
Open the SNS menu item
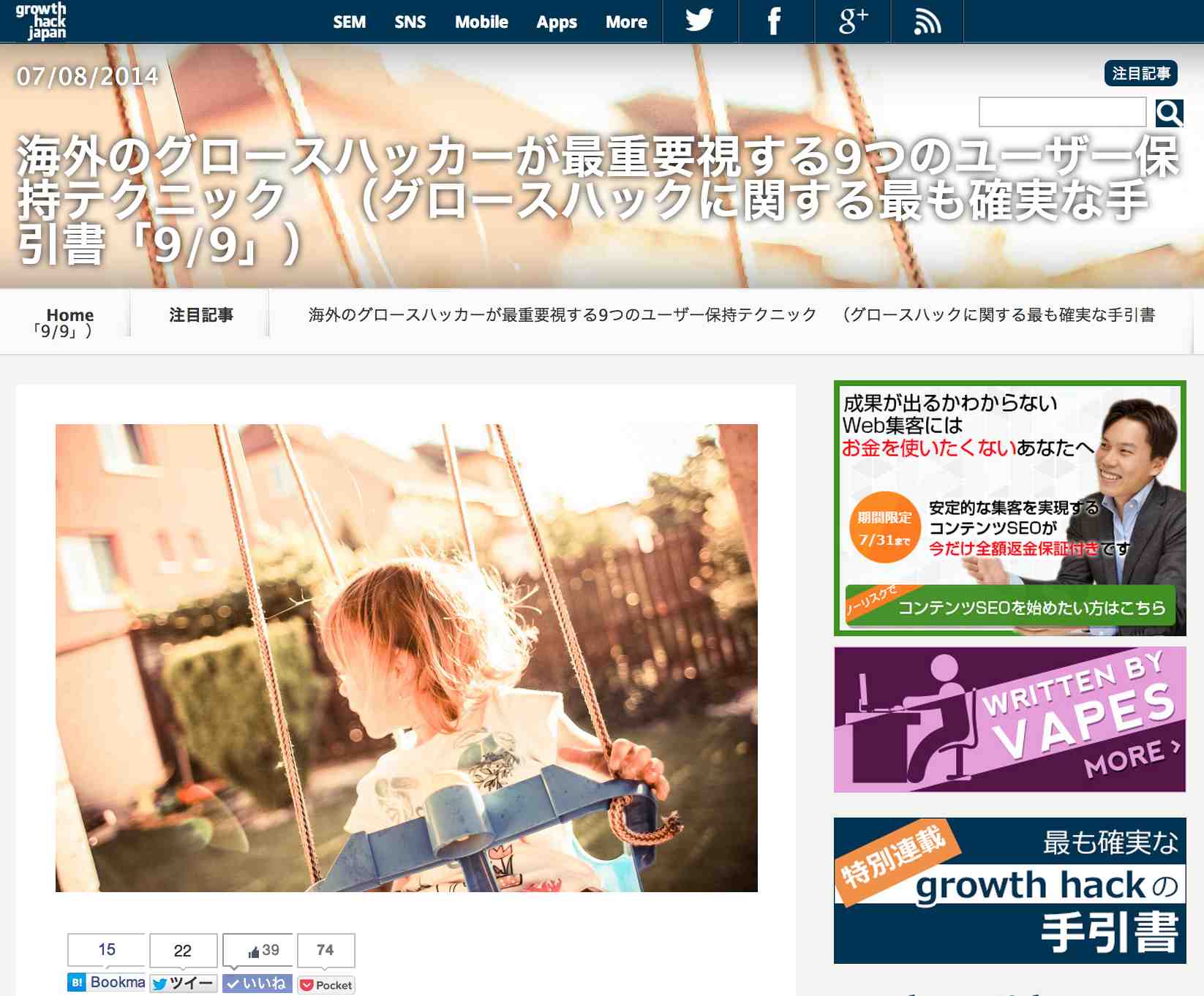coord(410,22)
